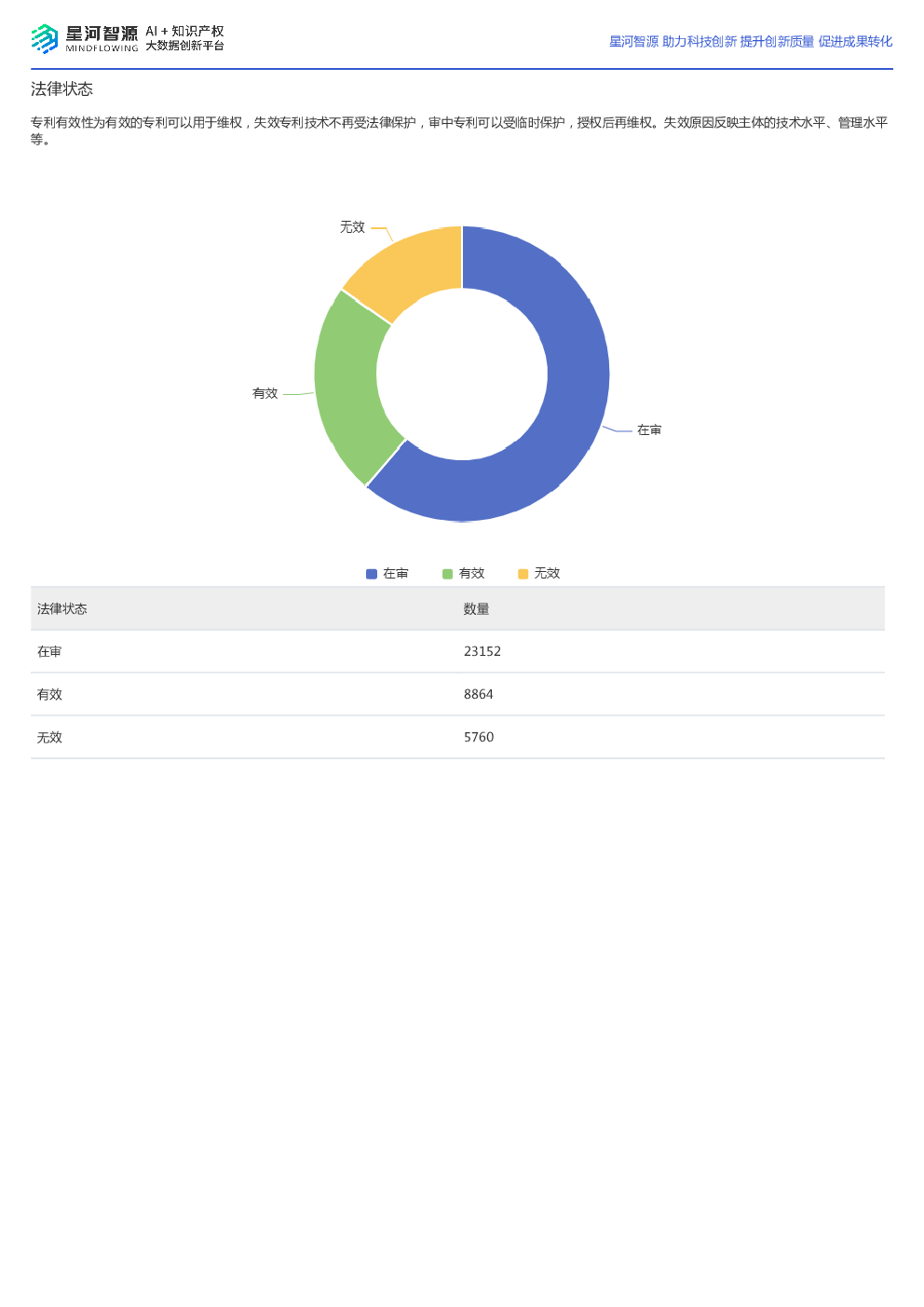Toggle the 无效 legend yellow marker

523,574
